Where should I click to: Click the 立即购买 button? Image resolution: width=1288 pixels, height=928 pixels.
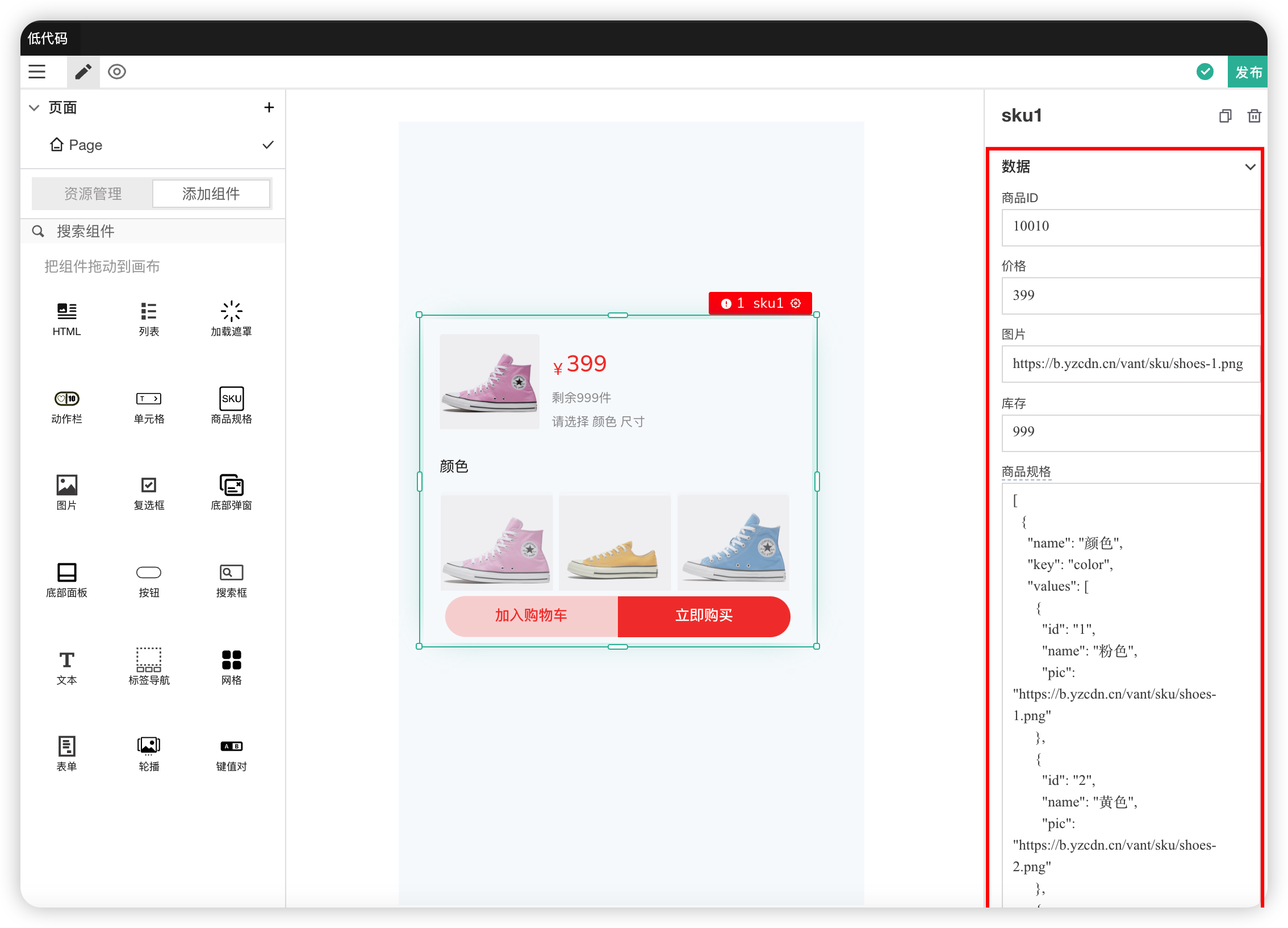pyautogui.click(x=704, y=616)
